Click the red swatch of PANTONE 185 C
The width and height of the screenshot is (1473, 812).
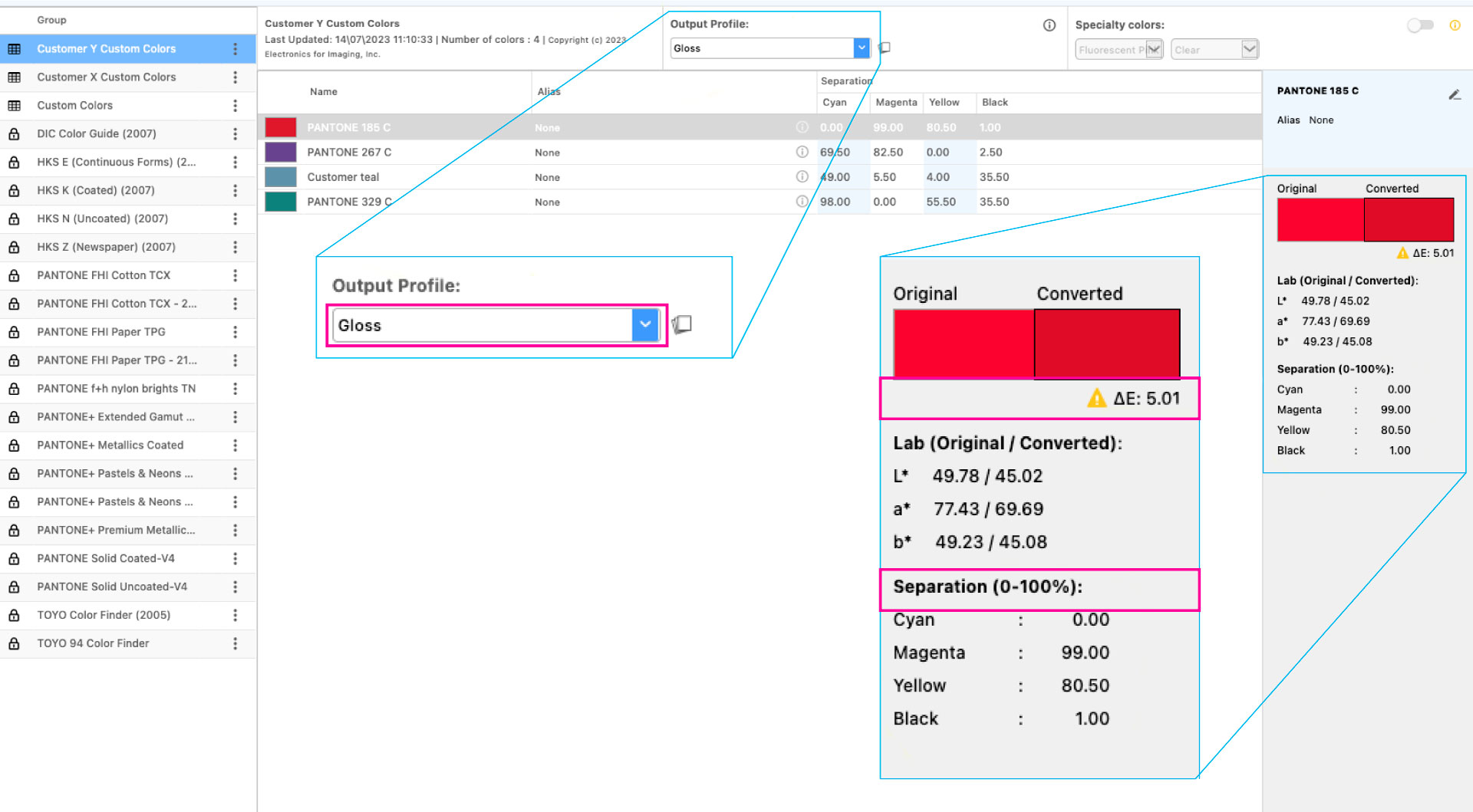280,127
